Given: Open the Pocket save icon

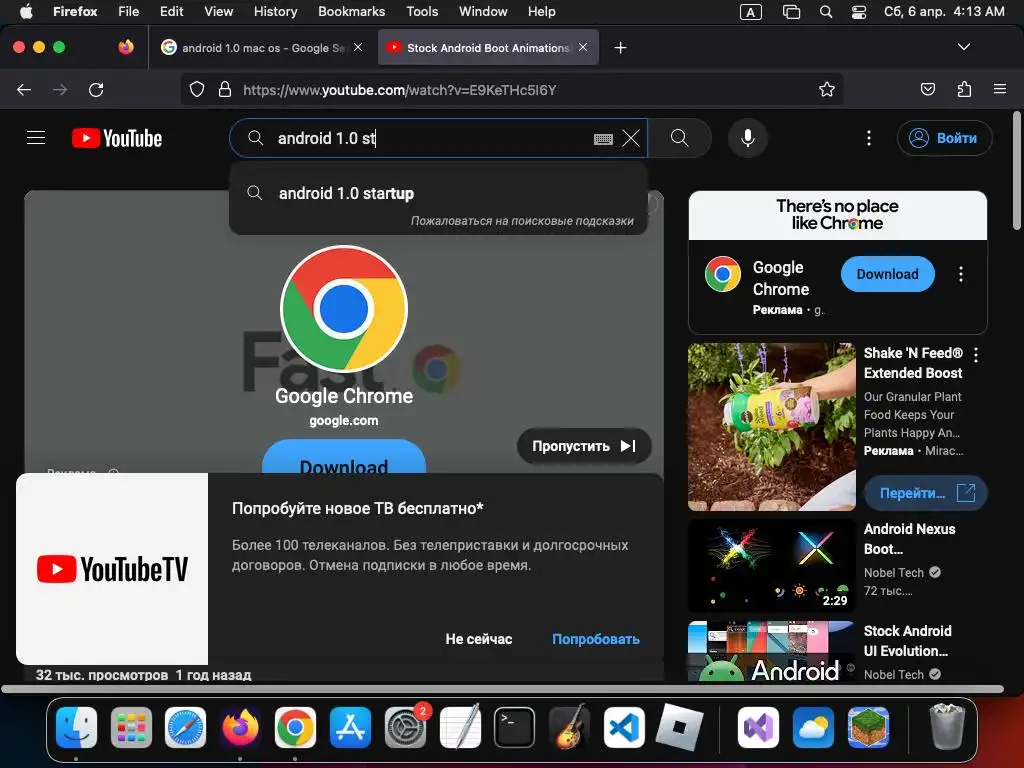Looking at the screenshot, I should click(x=928, y=89).
